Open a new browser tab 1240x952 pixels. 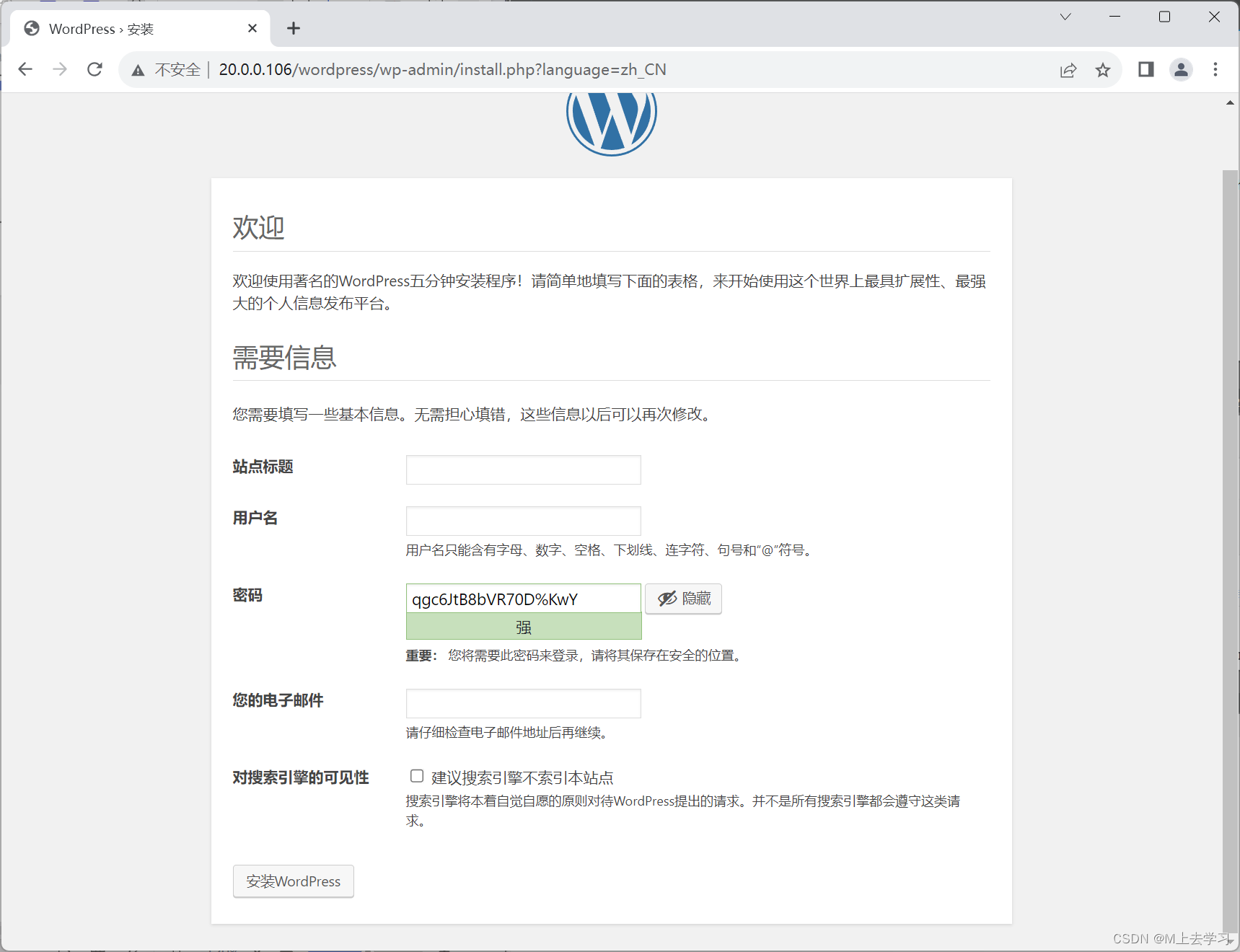coord(294,28)
